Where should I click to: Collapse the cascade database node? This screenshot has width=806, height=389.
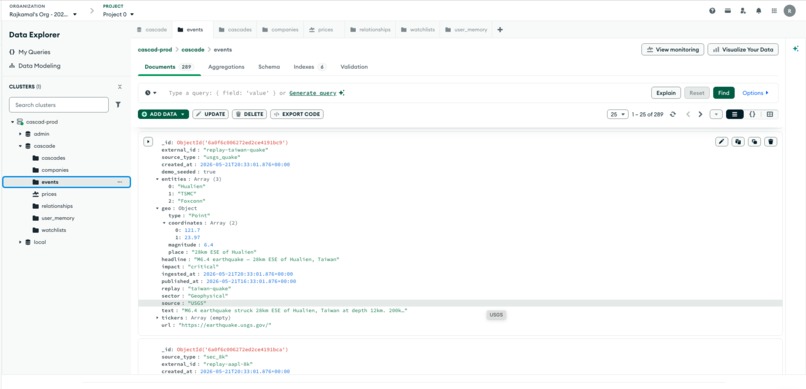click(21, 146)
